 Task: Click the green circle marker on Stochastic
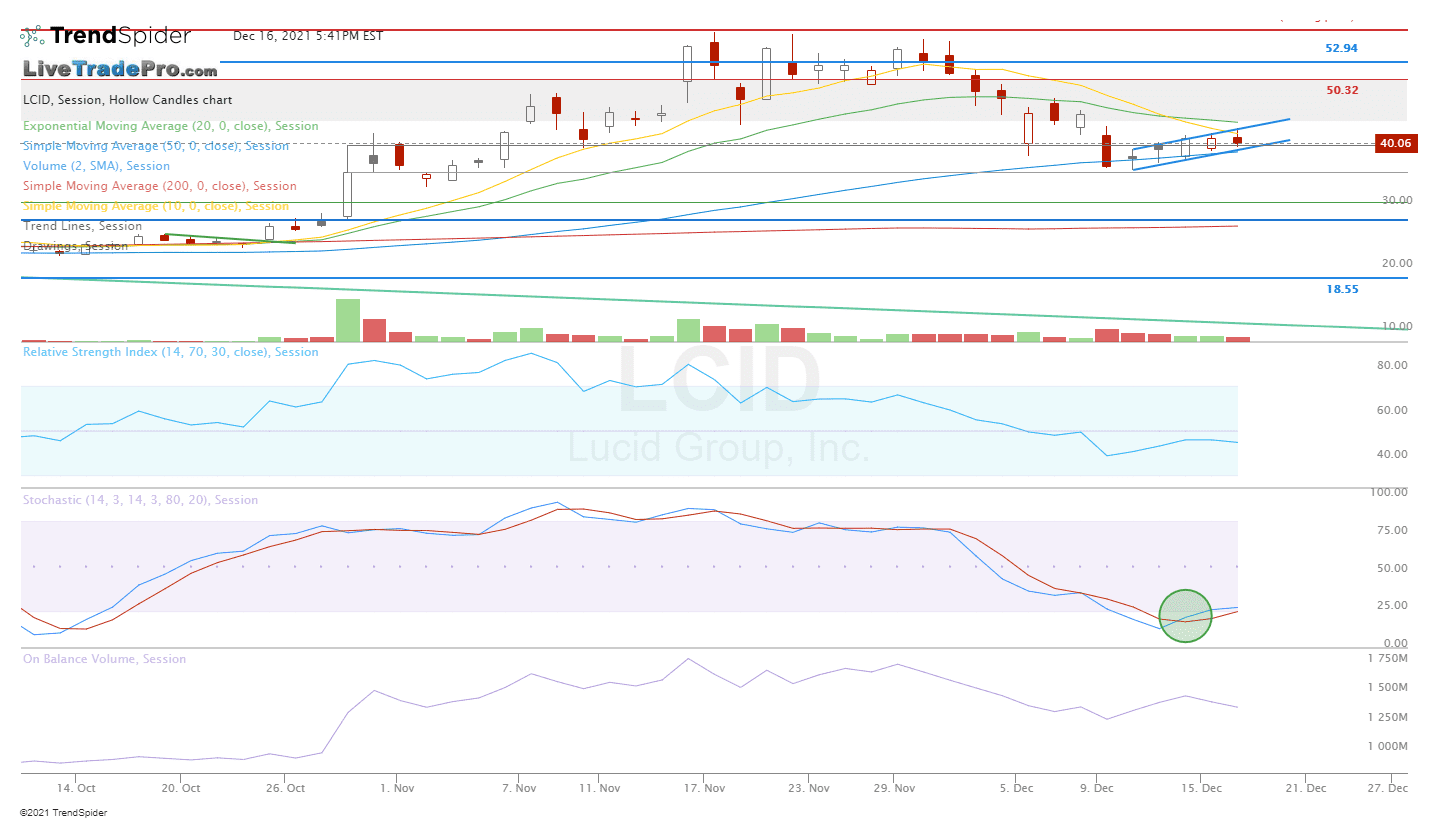pyautogui.click(x=1185, y=616)
